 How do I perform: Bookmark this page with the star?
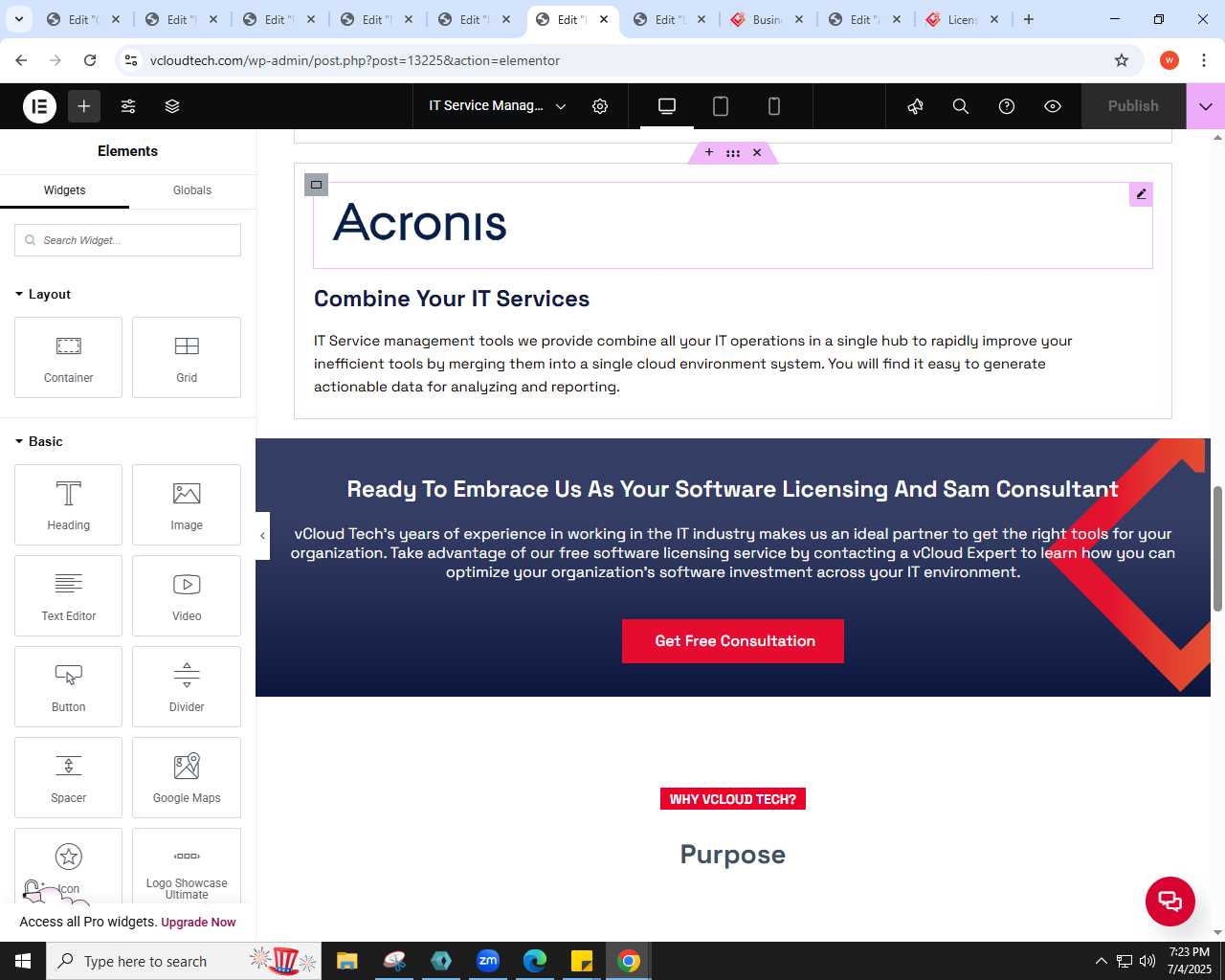click(x=1122, y=60)
